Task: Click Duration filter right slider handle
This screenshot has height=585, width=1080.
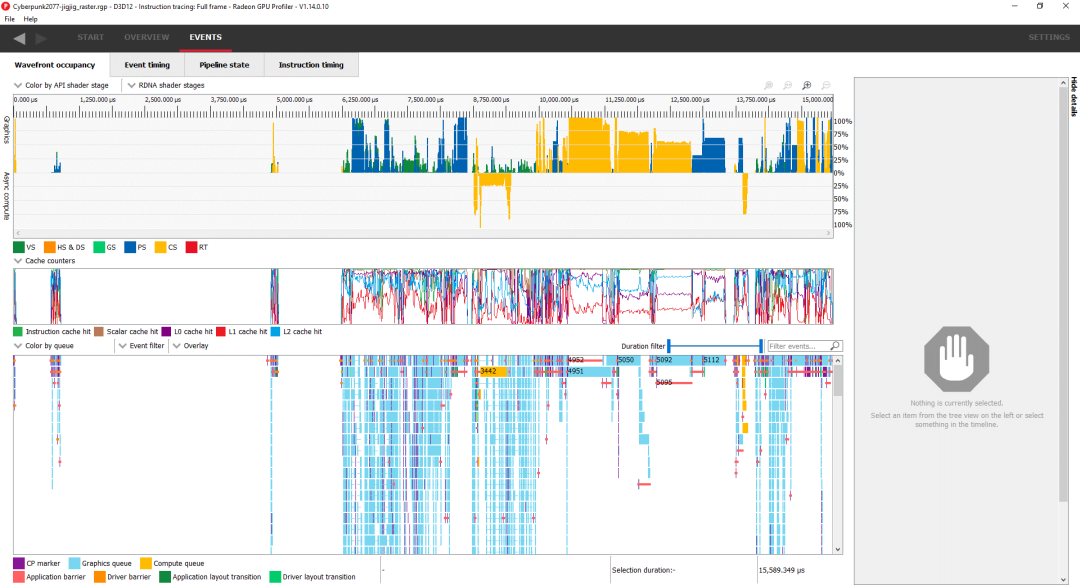Action: [x=761, y=346]
